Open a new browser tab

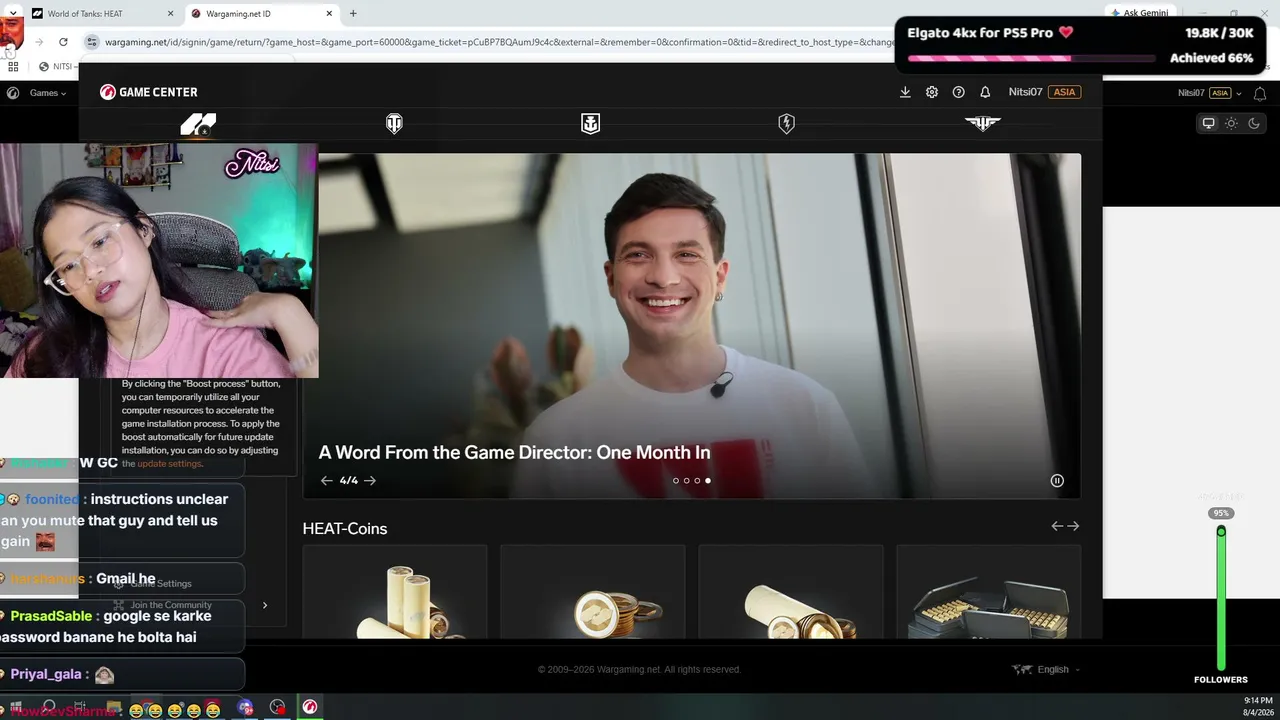[x=353, y=14]
